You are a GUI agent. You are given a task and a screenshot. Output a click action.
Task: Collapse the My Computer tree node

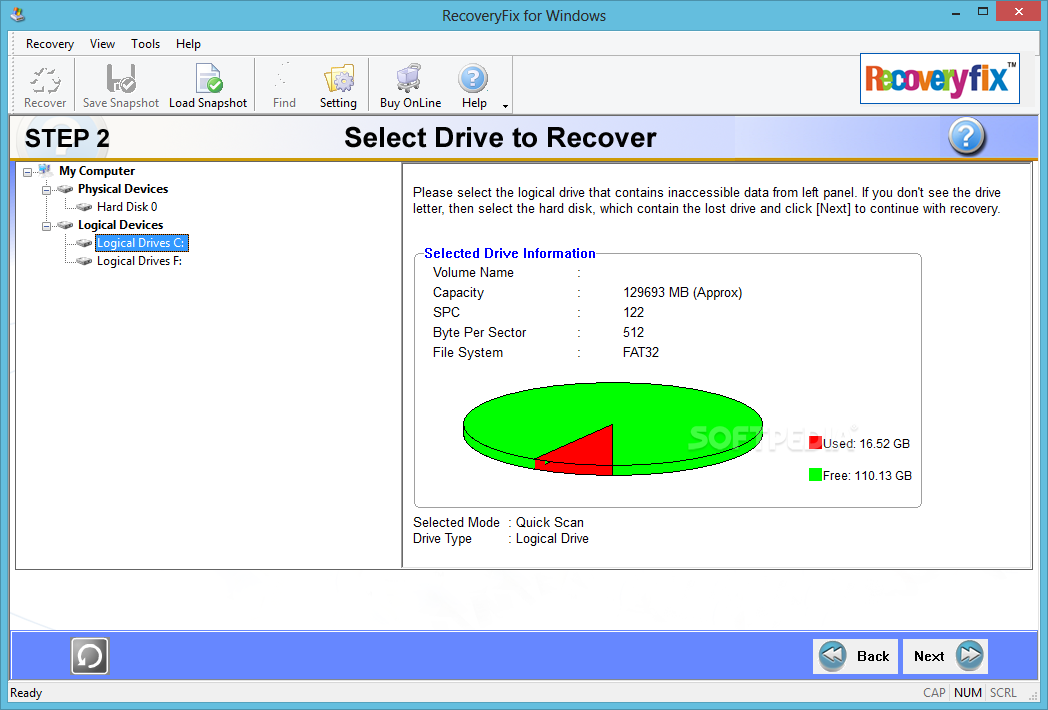(x=27, y=172)
